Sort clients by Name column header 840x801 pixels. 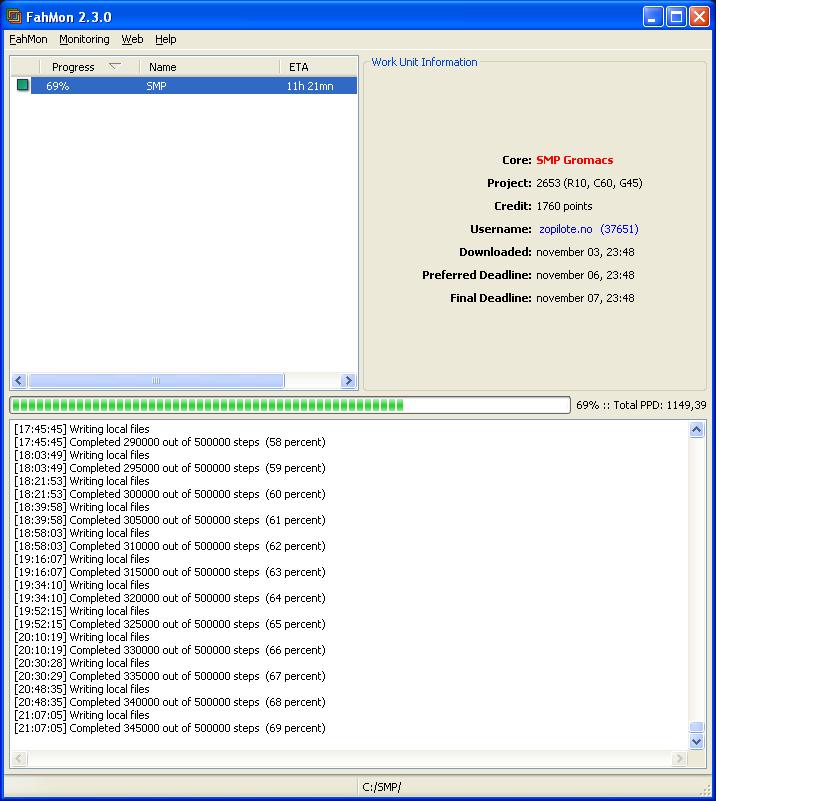(209, 67)
